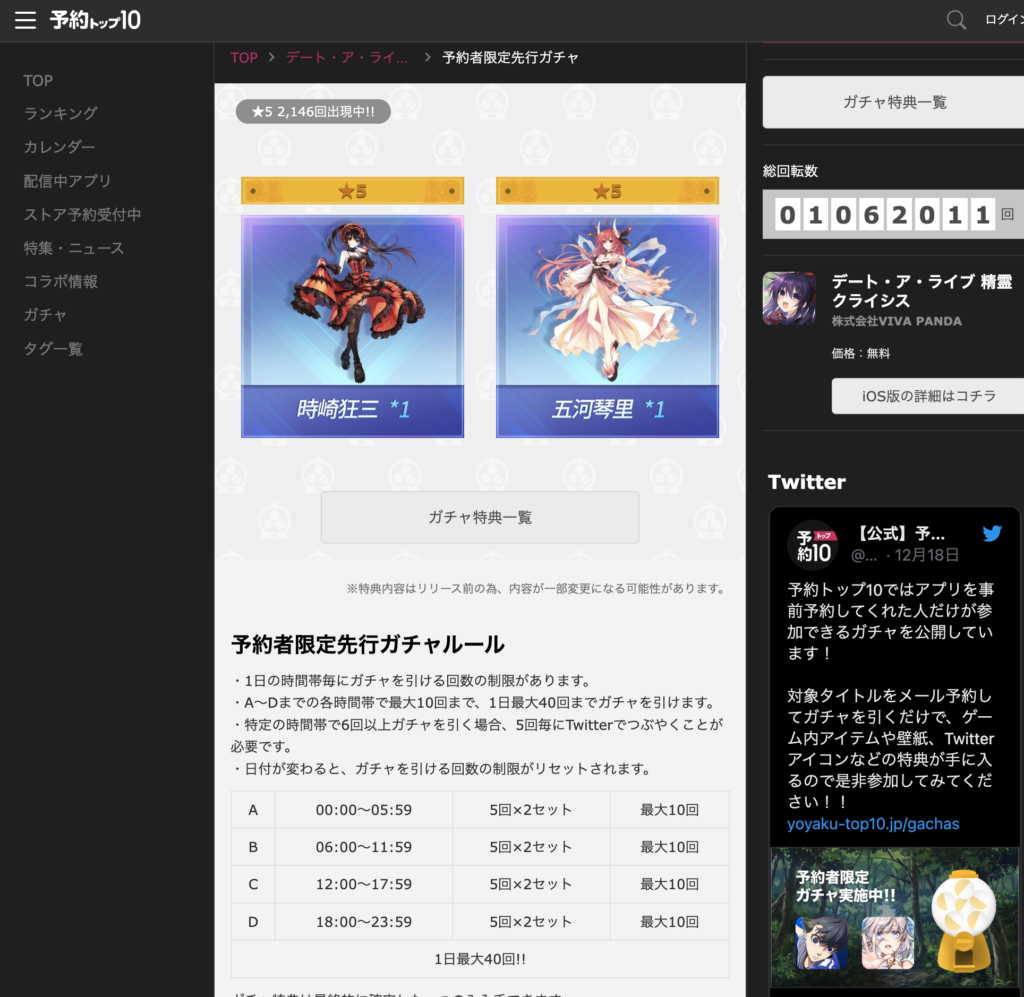Click the Twitter section heading
The width and height of the screenshot is (1024, 997).
click(x=807, y=482)
